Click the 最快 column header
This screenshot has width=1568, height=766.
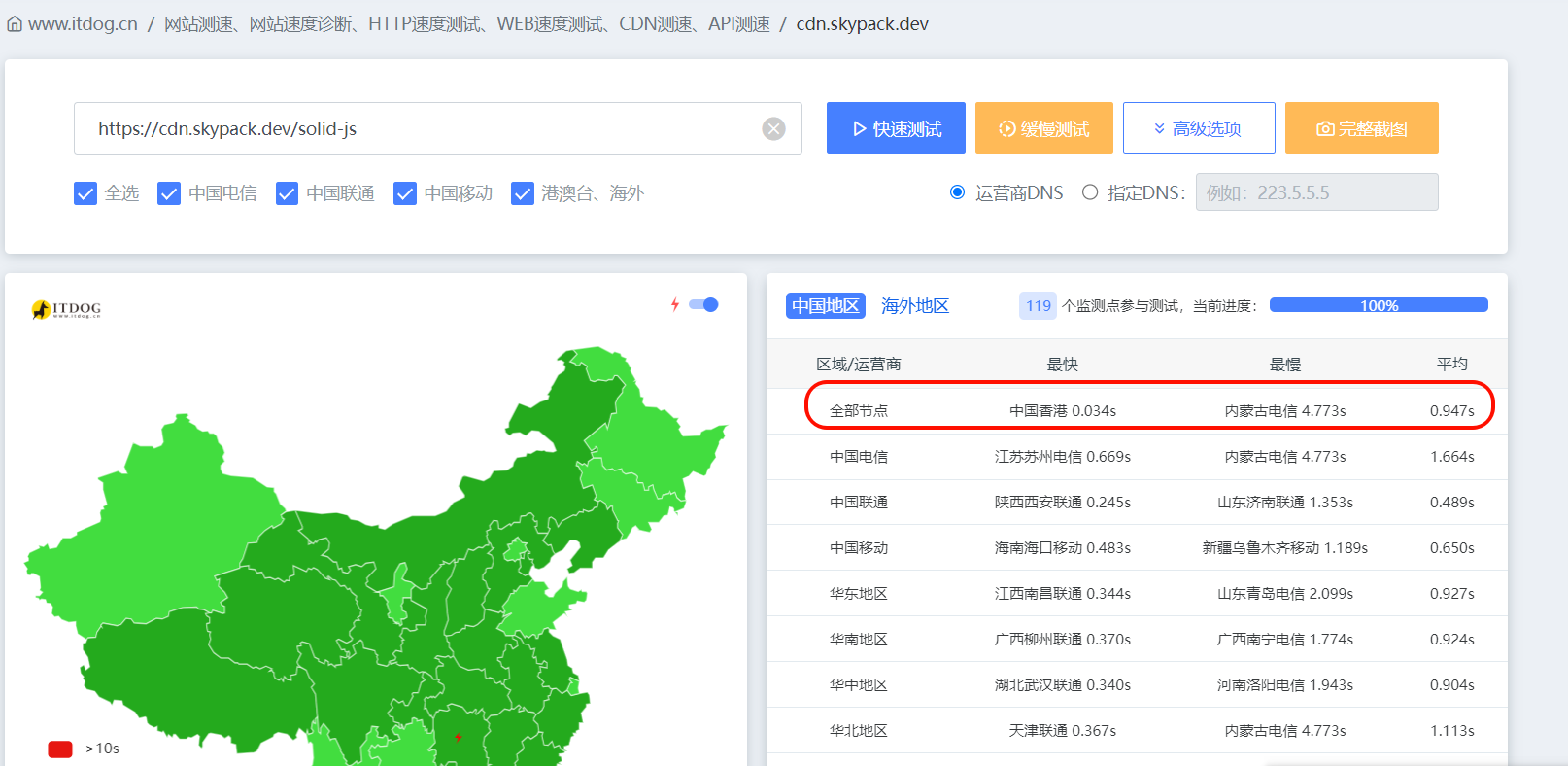[1063, 364]
